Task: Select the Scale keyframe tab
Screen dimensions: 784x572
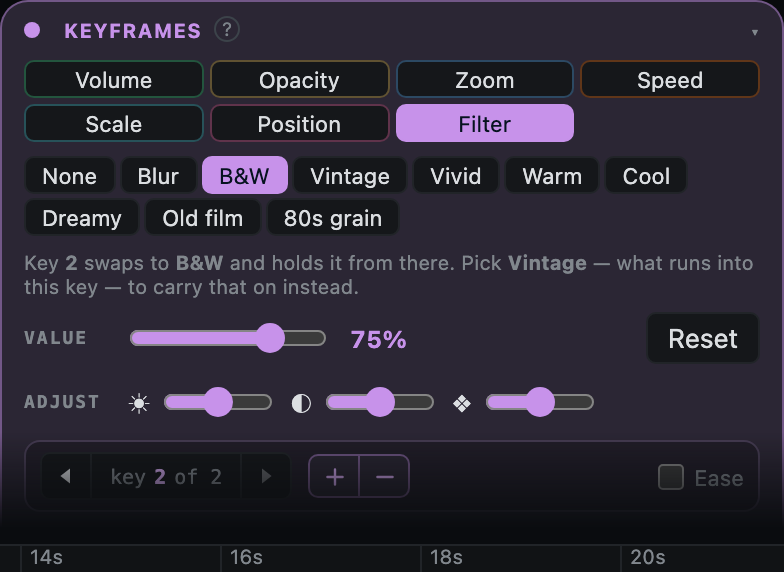Action: pos(114,124)
